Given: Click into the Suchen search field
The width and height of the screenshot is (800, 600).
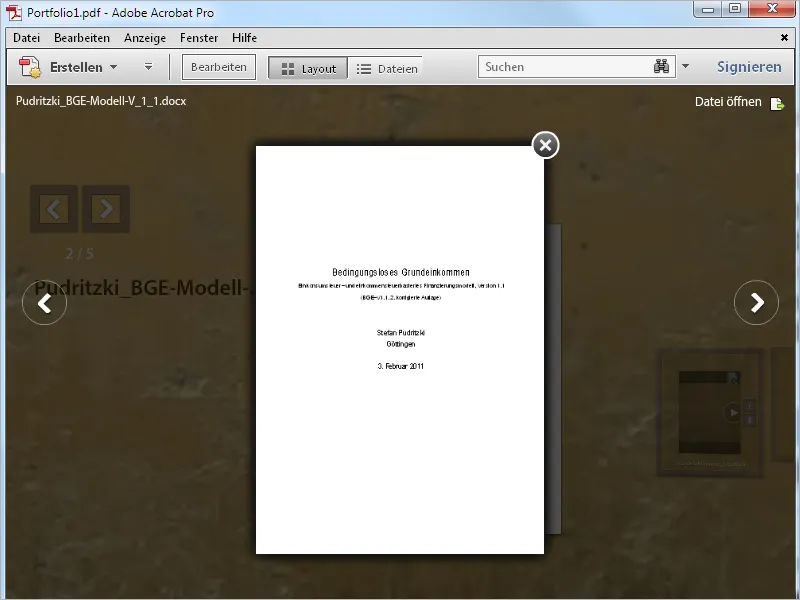Looking at the screenshot, I should (566, 67).
